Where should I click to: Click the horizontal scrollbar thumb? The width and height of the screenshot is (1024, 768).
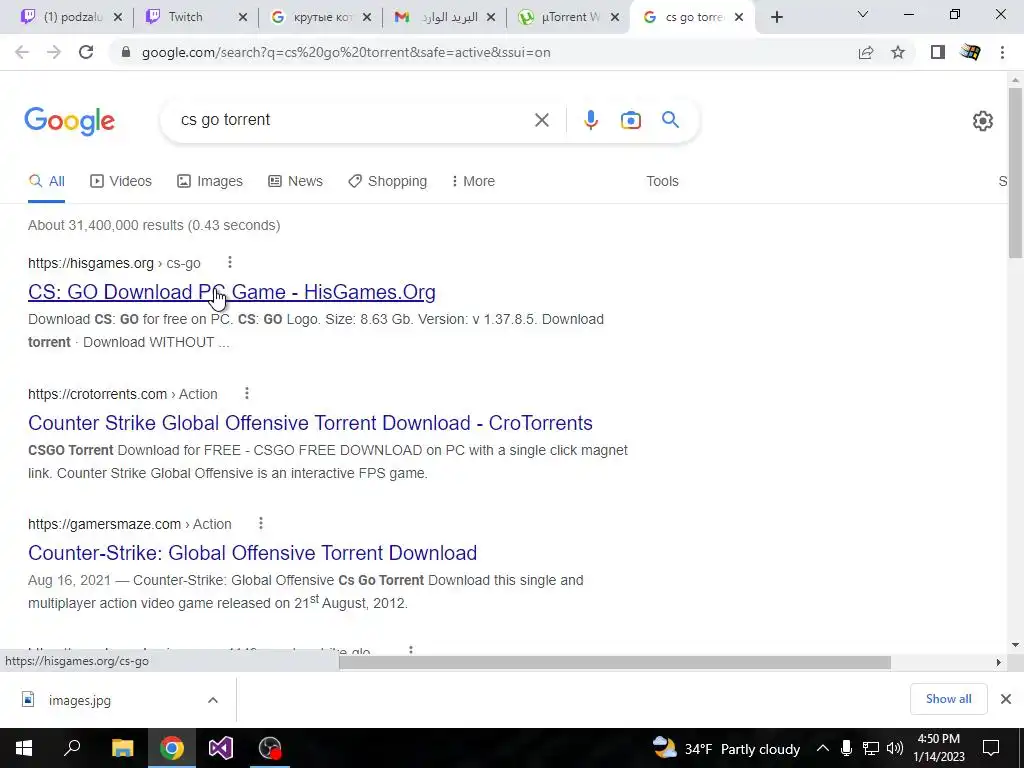tap(615, 662)
